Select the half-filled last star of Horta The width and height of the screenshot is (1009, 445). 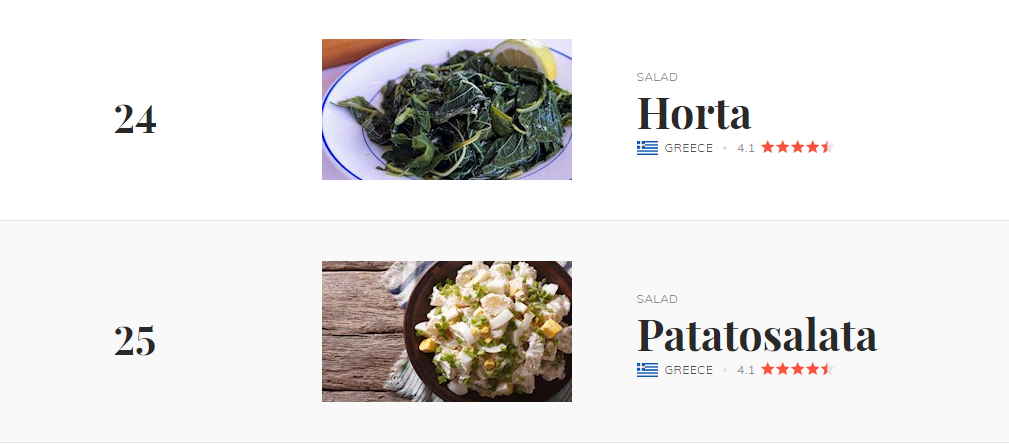[x=827, y=147]
